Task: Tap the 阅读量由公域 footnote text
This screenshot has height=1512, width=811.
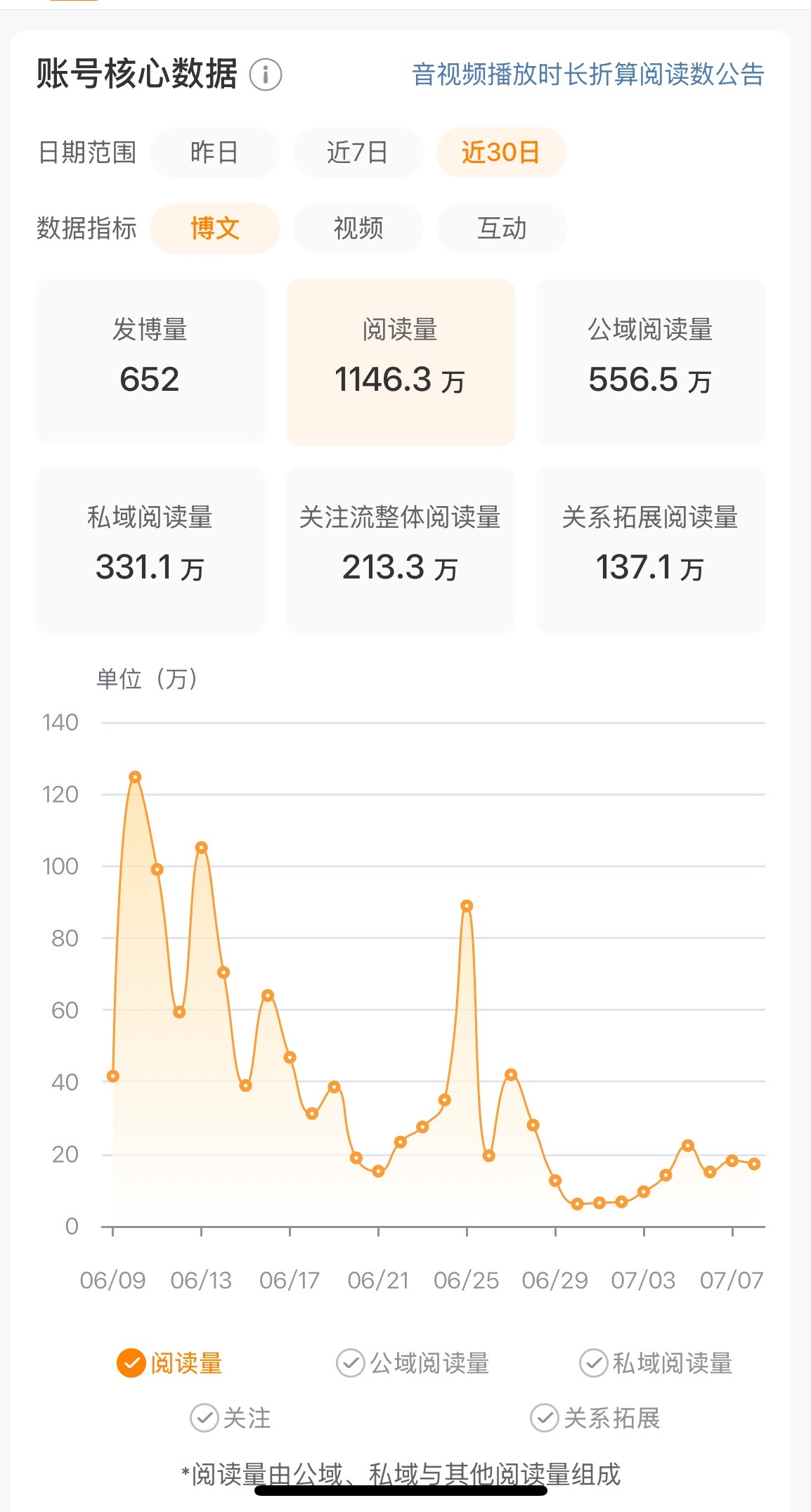Action: click(401, 1474)
